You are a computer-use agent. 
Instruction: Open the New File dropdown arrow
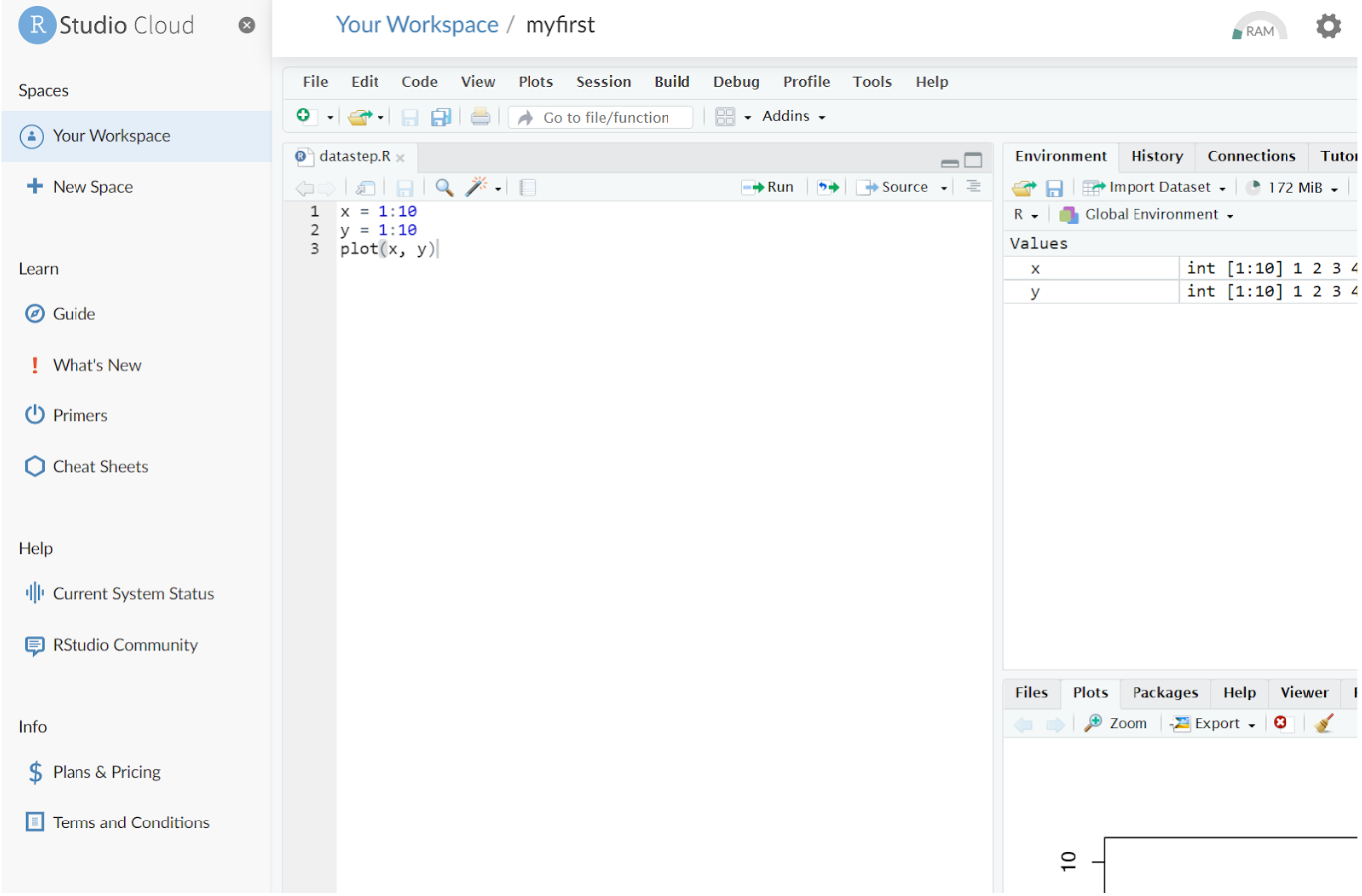pos(330,117)
